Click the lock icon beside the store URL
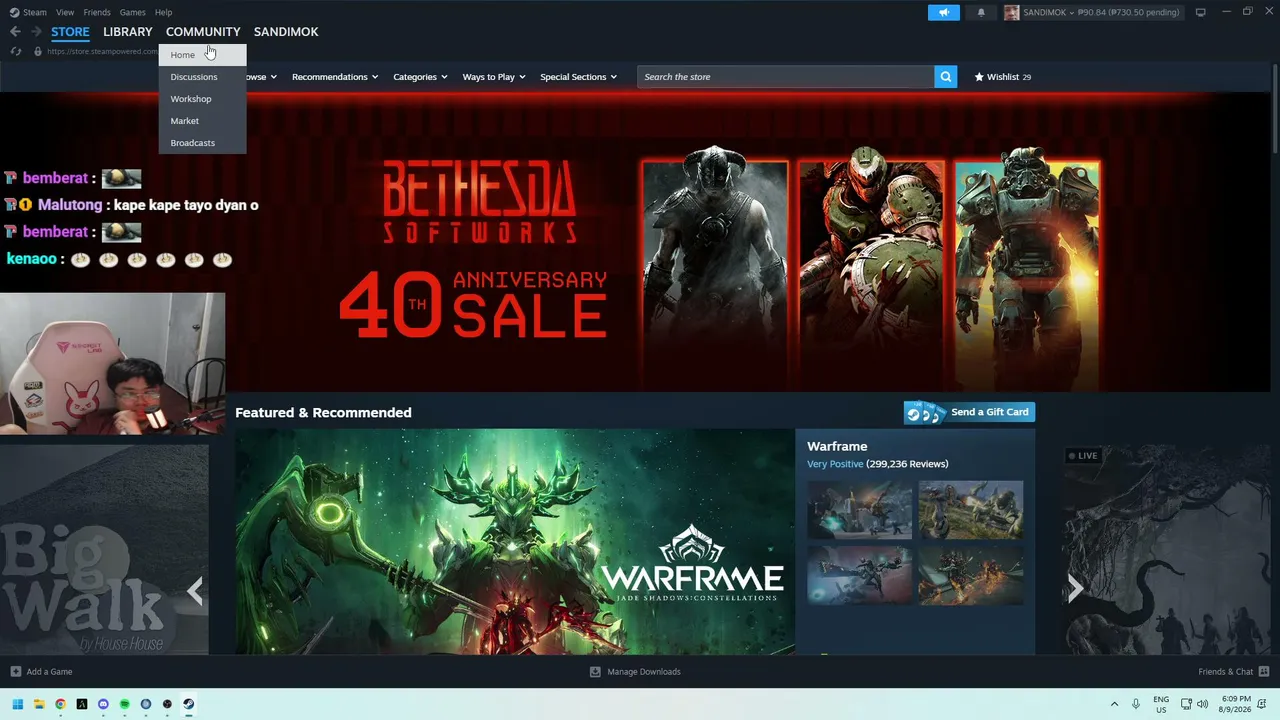Viewport: 1280px width, 720px height. click(38, 51)
